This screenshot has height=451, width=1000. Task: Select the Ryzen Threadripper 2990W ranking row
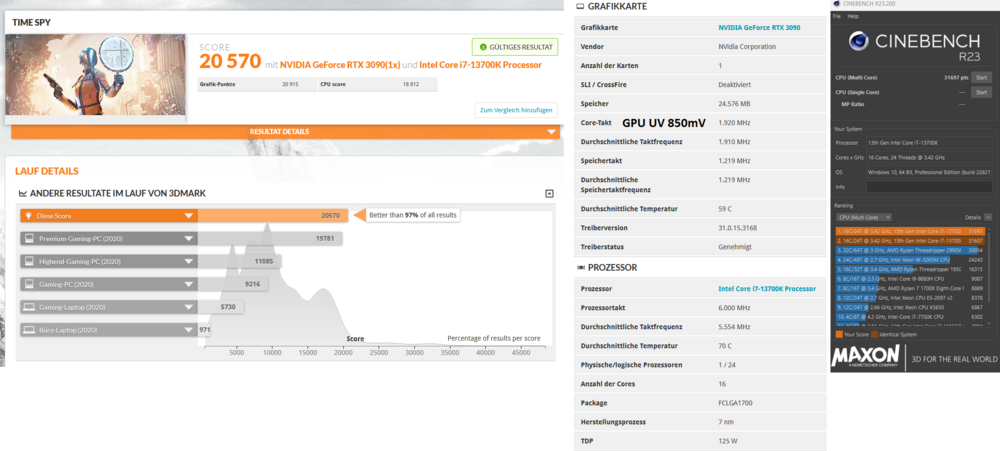click(910, 251)
